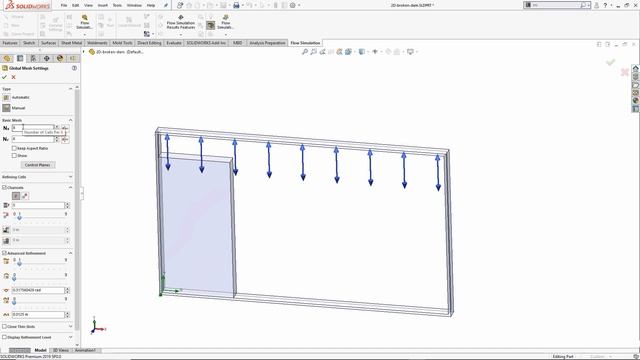Open the DisplayManager sphere tab

60,58
